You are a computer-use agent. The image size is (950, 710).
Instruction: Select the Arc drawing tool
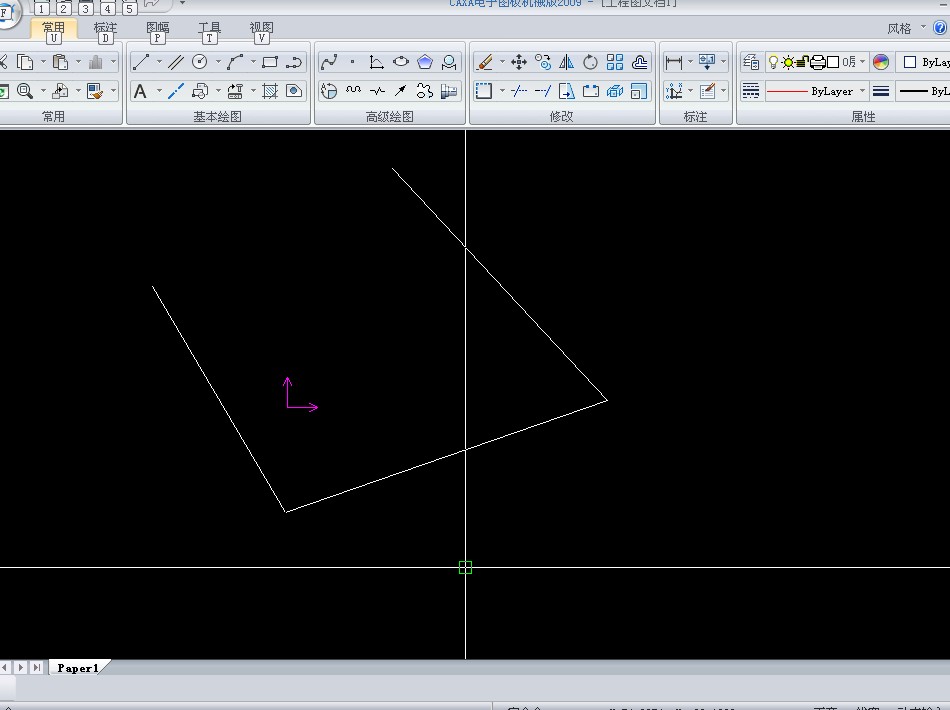(x=235, y=62)
